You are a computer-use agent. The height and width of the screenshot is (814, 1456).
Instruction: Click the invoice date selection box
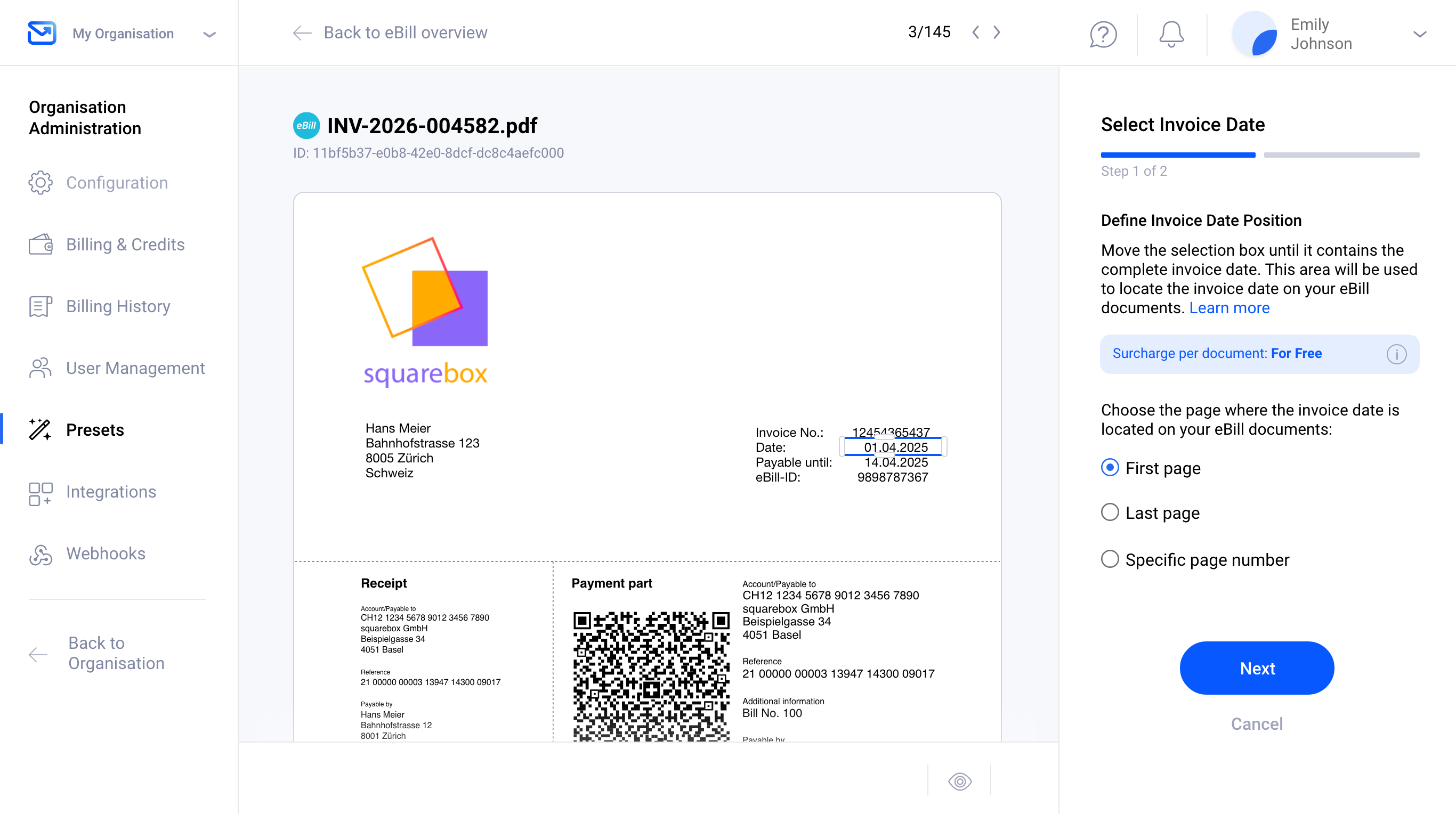[x=893, y=447]
